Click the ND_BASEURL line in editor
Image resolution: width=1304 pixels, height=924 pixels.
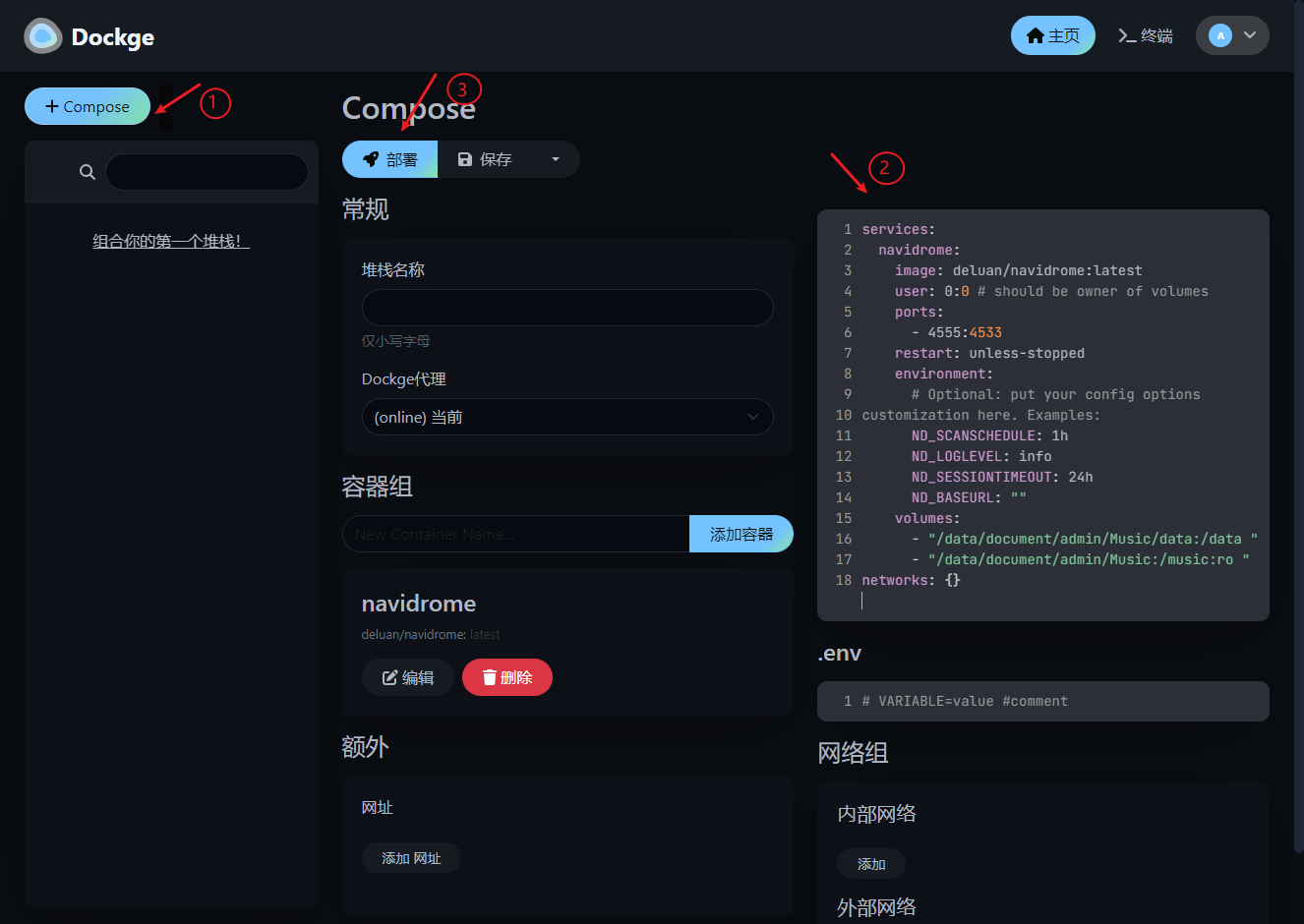point(969,497)
